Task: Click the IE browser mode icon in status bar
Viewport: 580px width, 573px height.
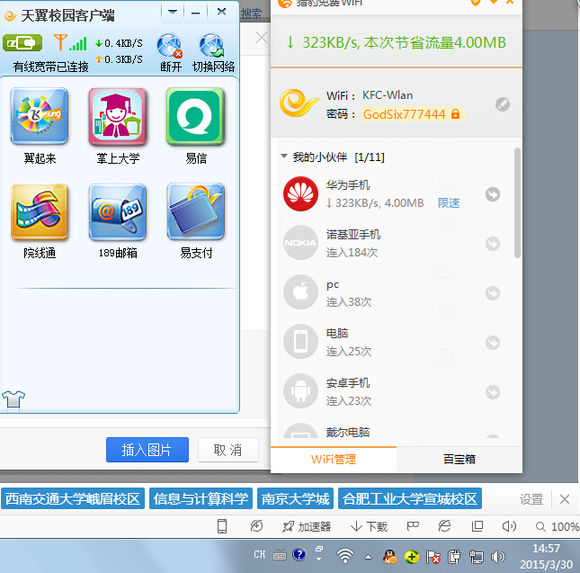Action: pyautogui.click(x=445, y=526)
